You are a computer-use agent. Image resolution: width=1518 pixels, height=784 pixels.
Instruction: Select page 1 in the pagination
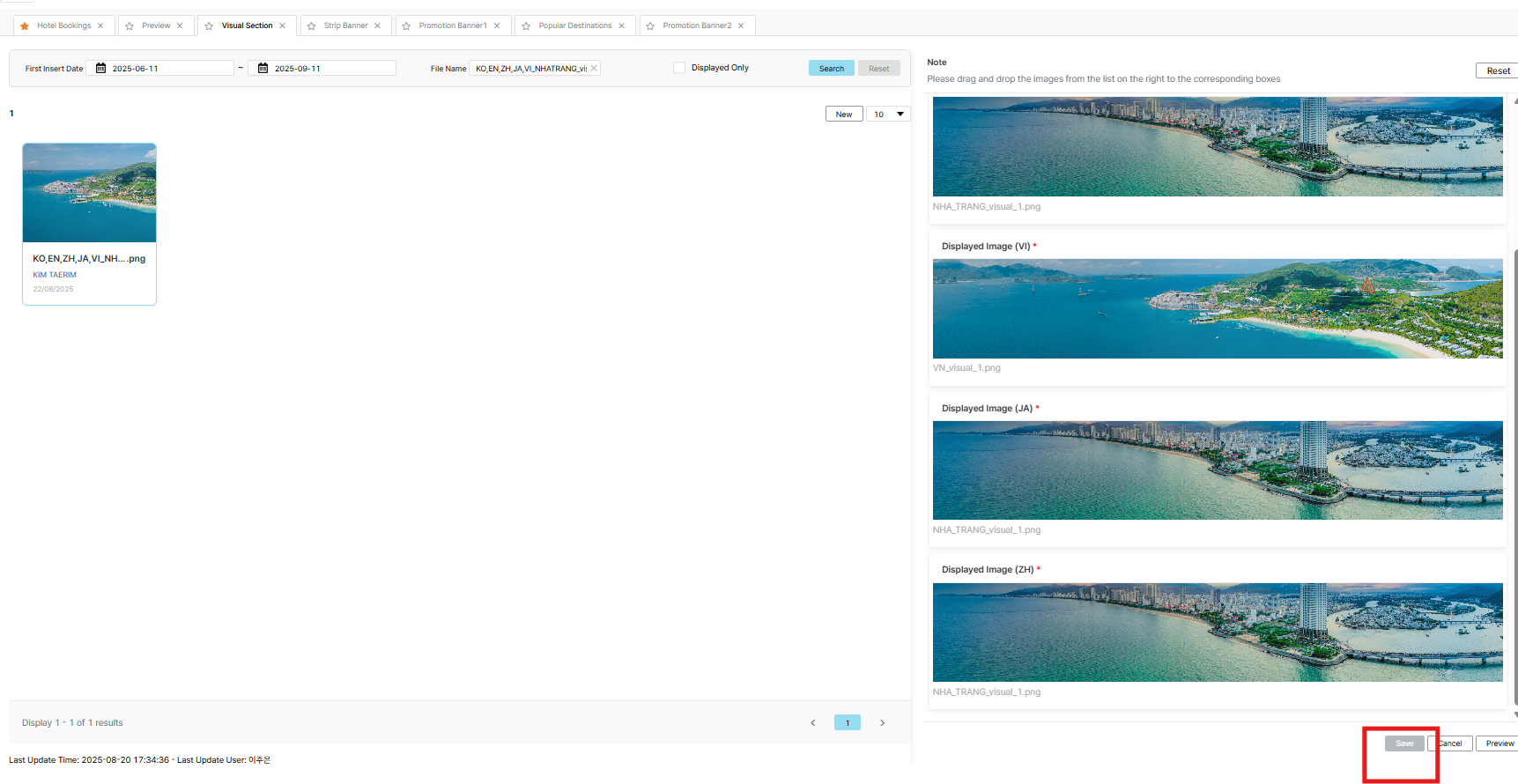(848, 723)
